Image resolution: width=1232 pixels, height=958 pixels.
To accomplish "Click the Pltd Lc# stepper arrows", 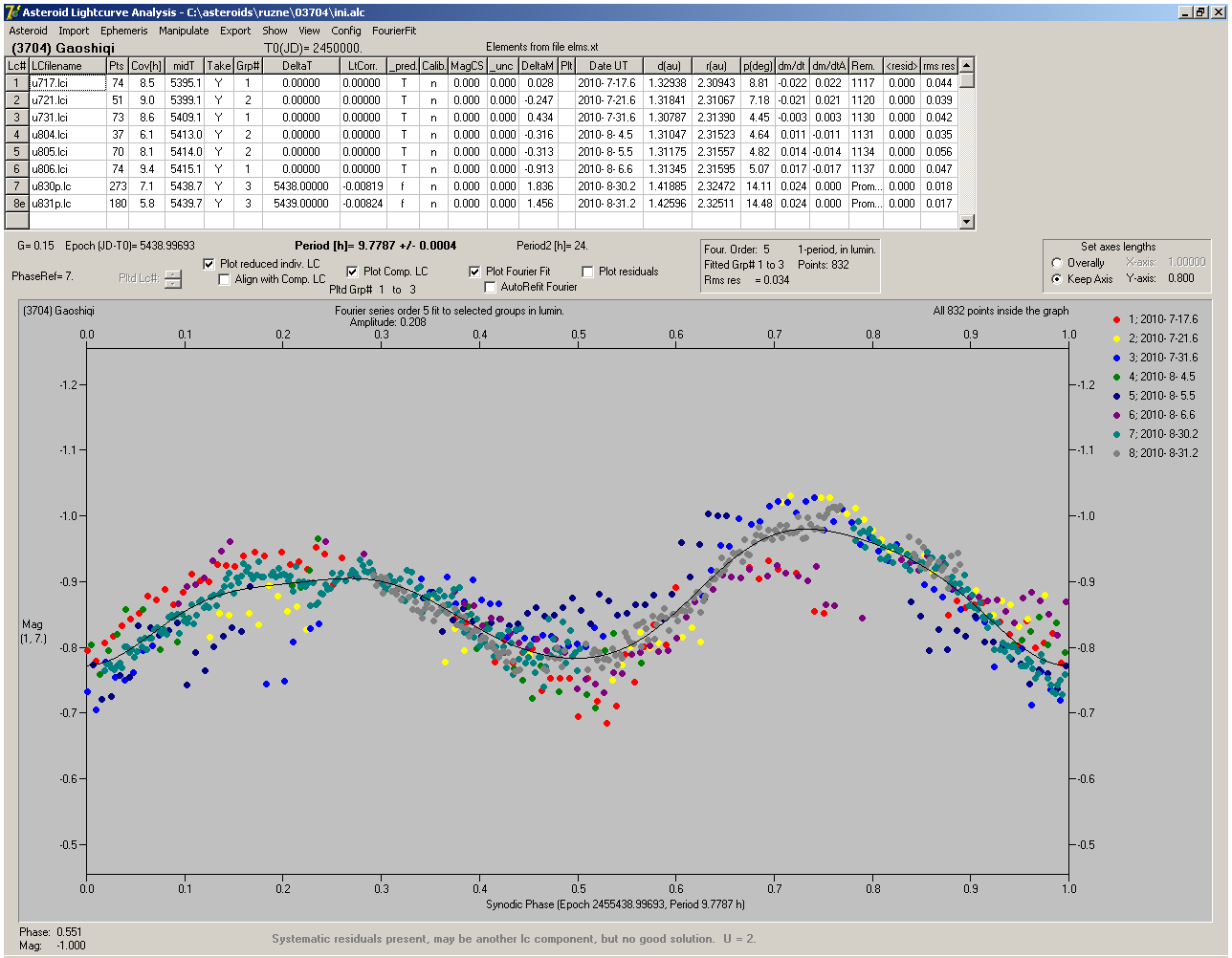I will pos(173,279).
